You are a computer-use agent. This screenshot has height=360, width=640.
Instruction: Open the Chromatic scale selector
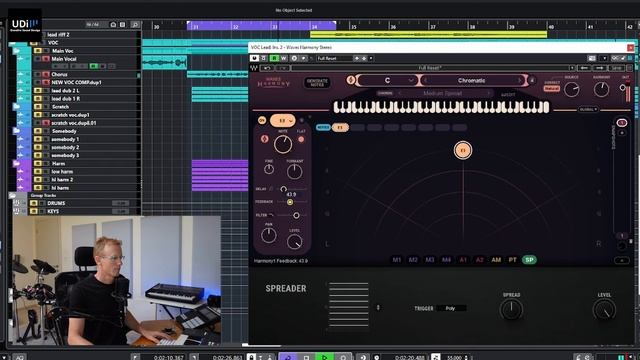coord(472,80)
